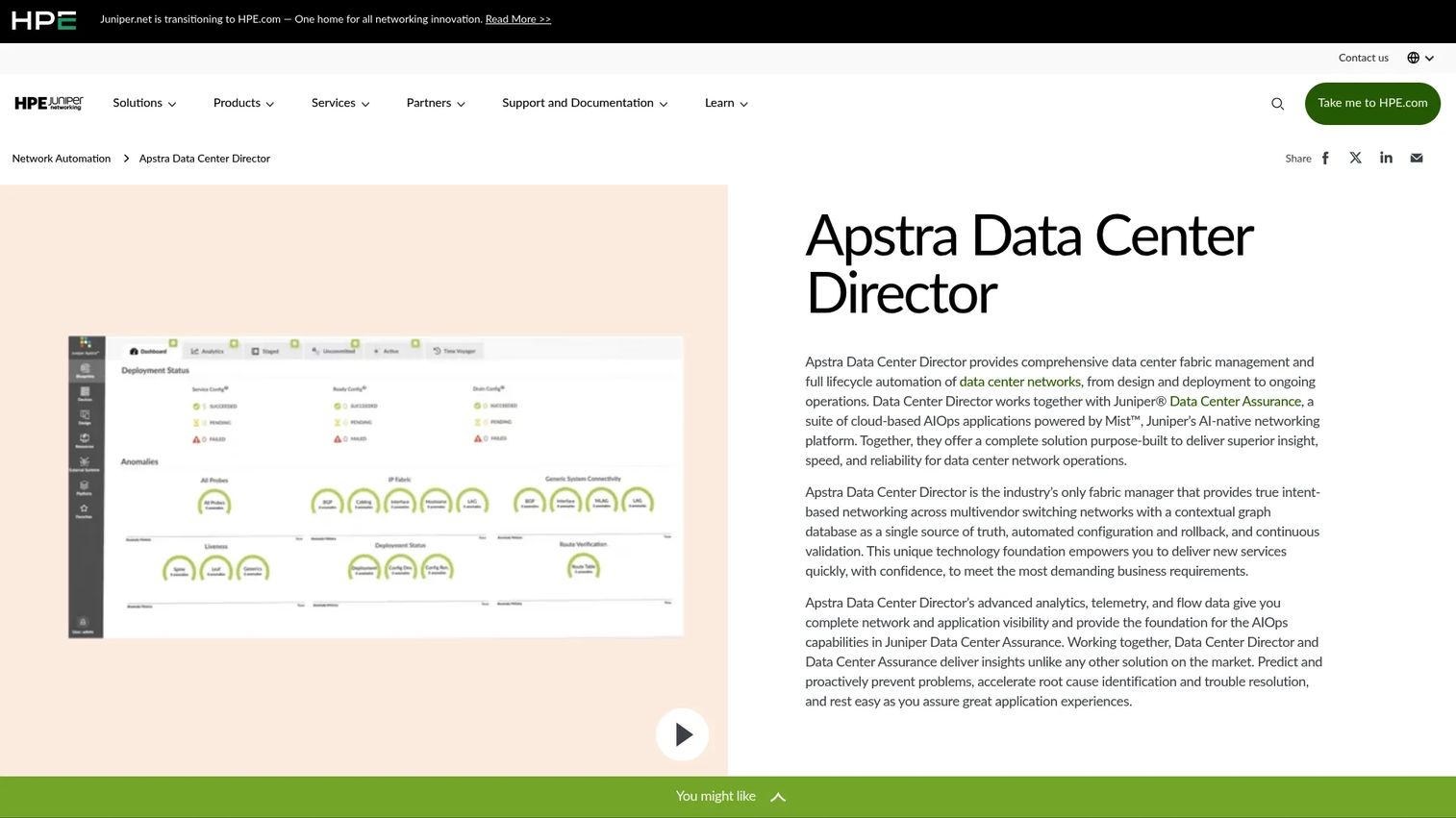The image size is (1456, 818).
Task: Expand the You might like bar
Action: pos(728,797)
